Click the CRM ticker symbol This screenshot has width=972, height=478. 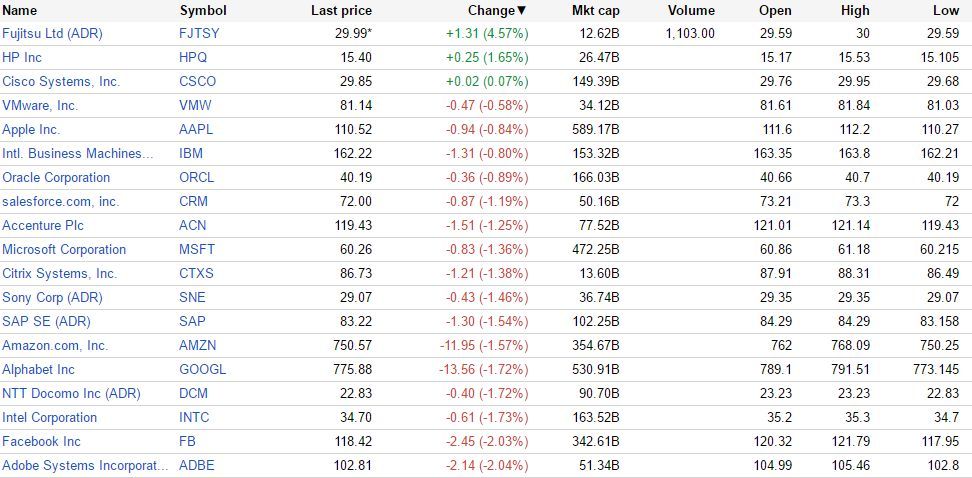coord(193,201)
